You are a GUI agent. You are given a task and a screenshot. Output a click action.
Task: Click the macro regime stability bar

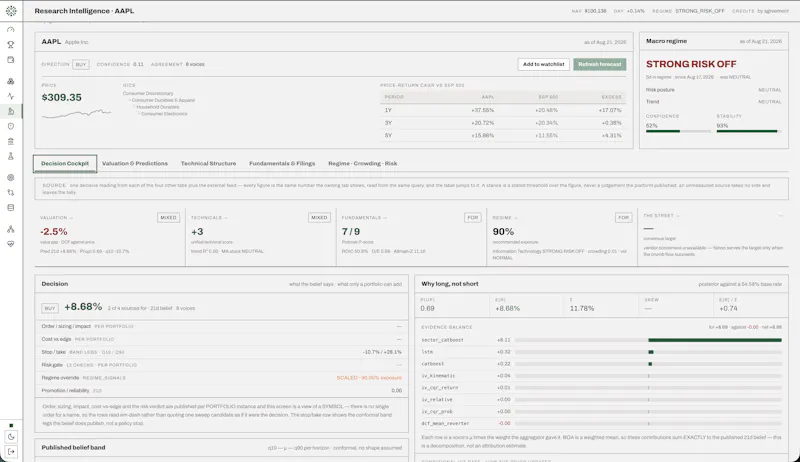[x=749, y=132]
